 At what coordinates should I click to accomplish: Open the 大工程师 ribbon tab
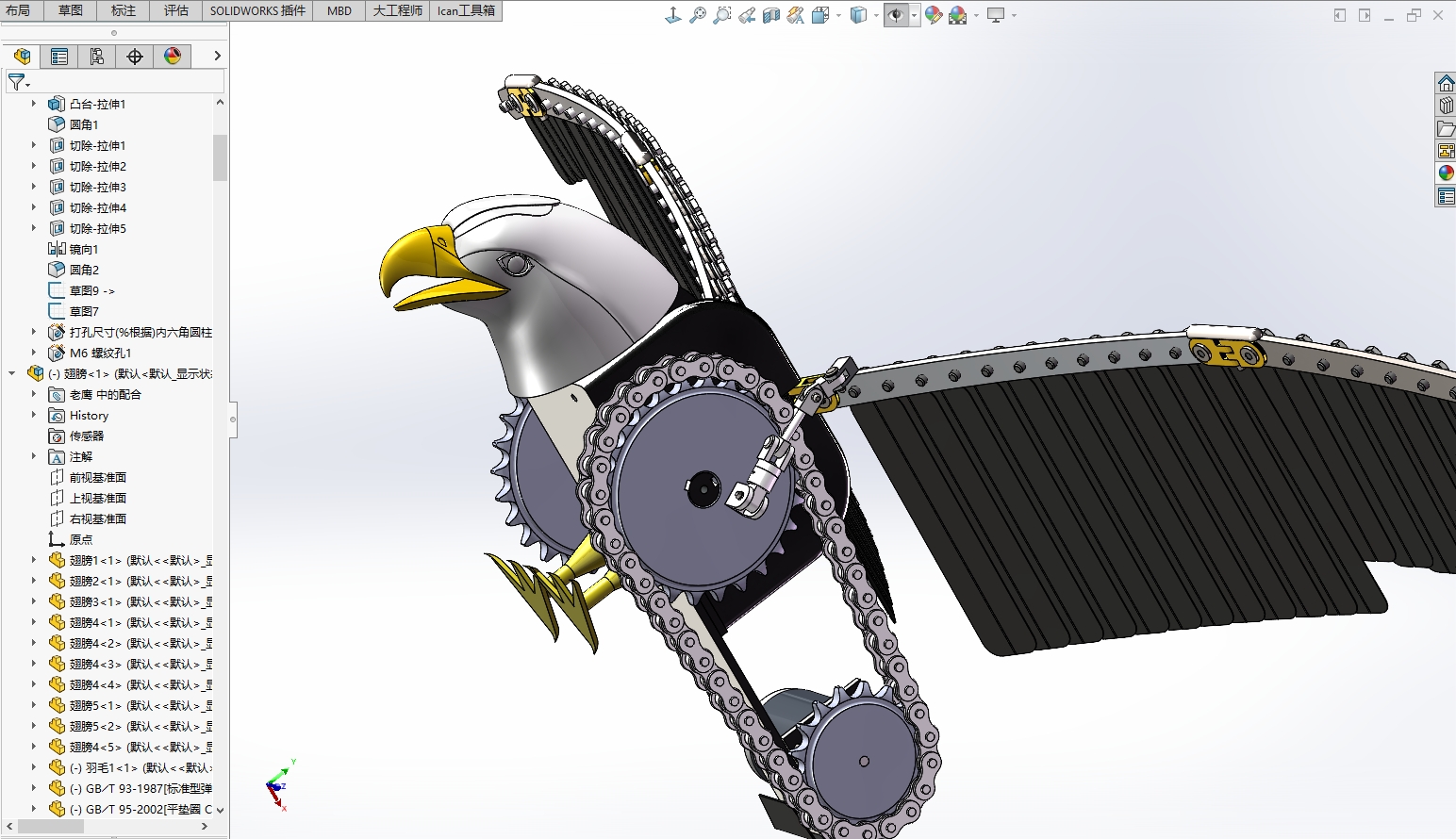click(x=398, y=10)
